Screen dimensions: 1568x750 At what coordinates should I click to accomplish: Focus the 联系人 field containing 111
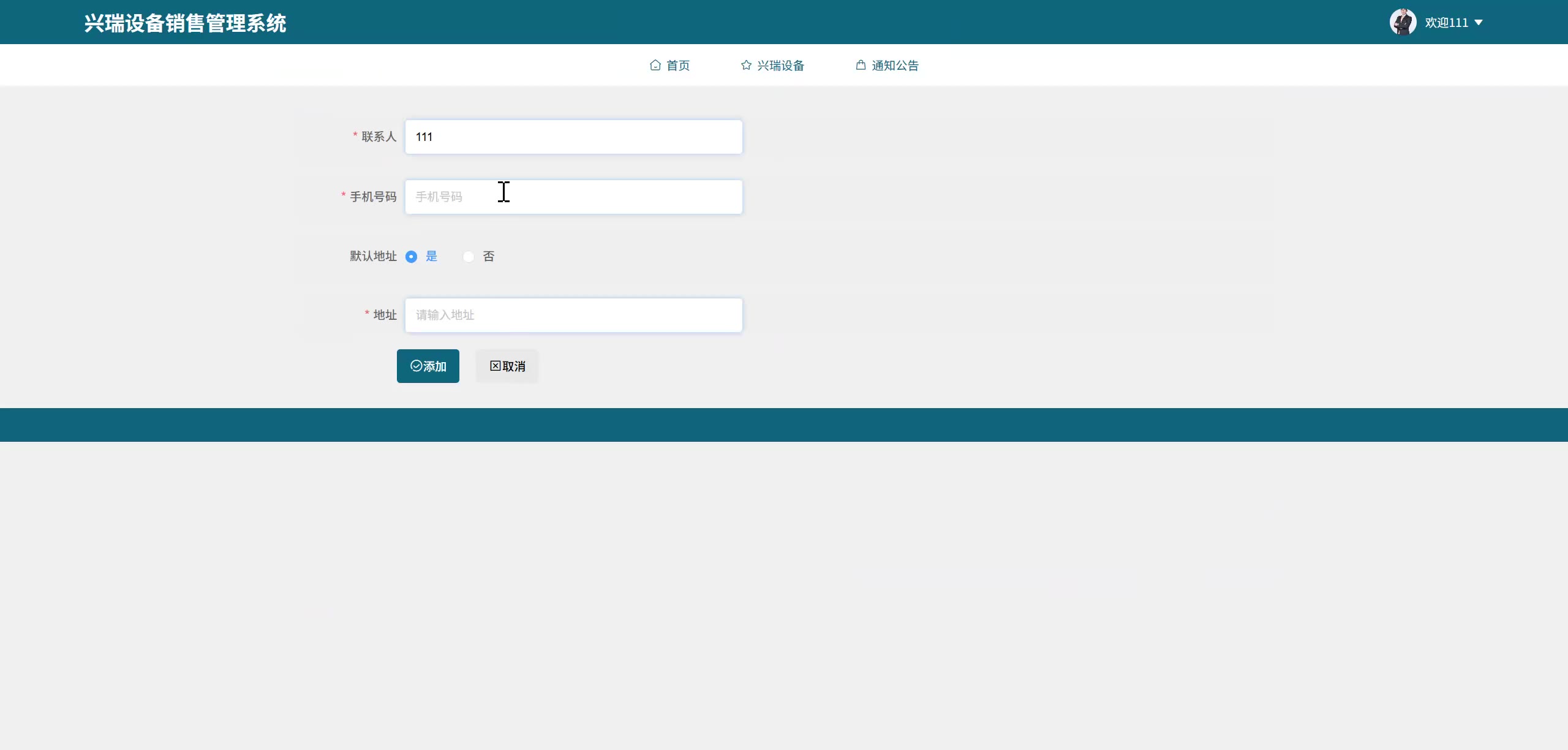point(573,137)
